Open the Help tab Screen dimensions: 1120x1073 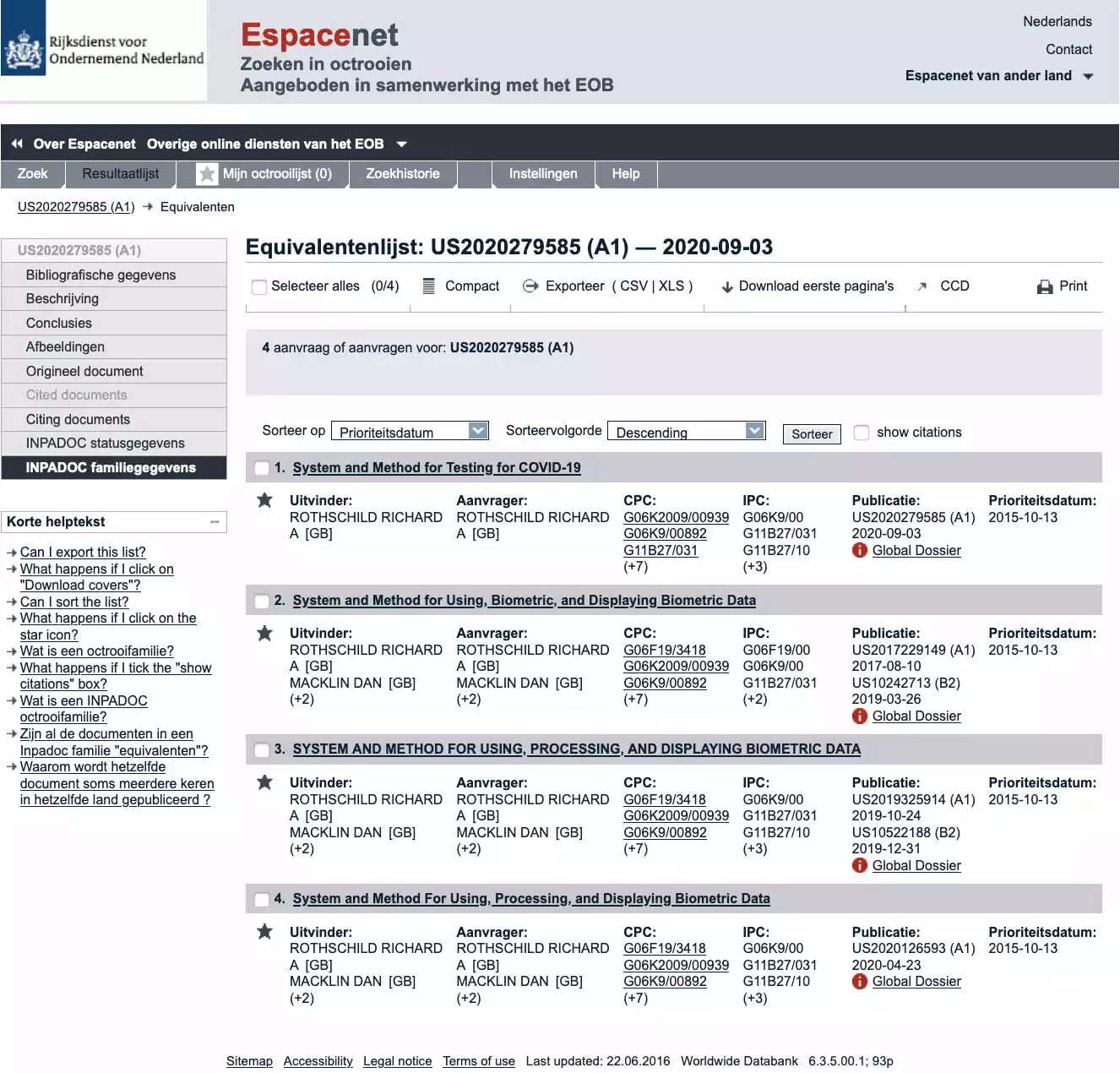pos(626,174)
